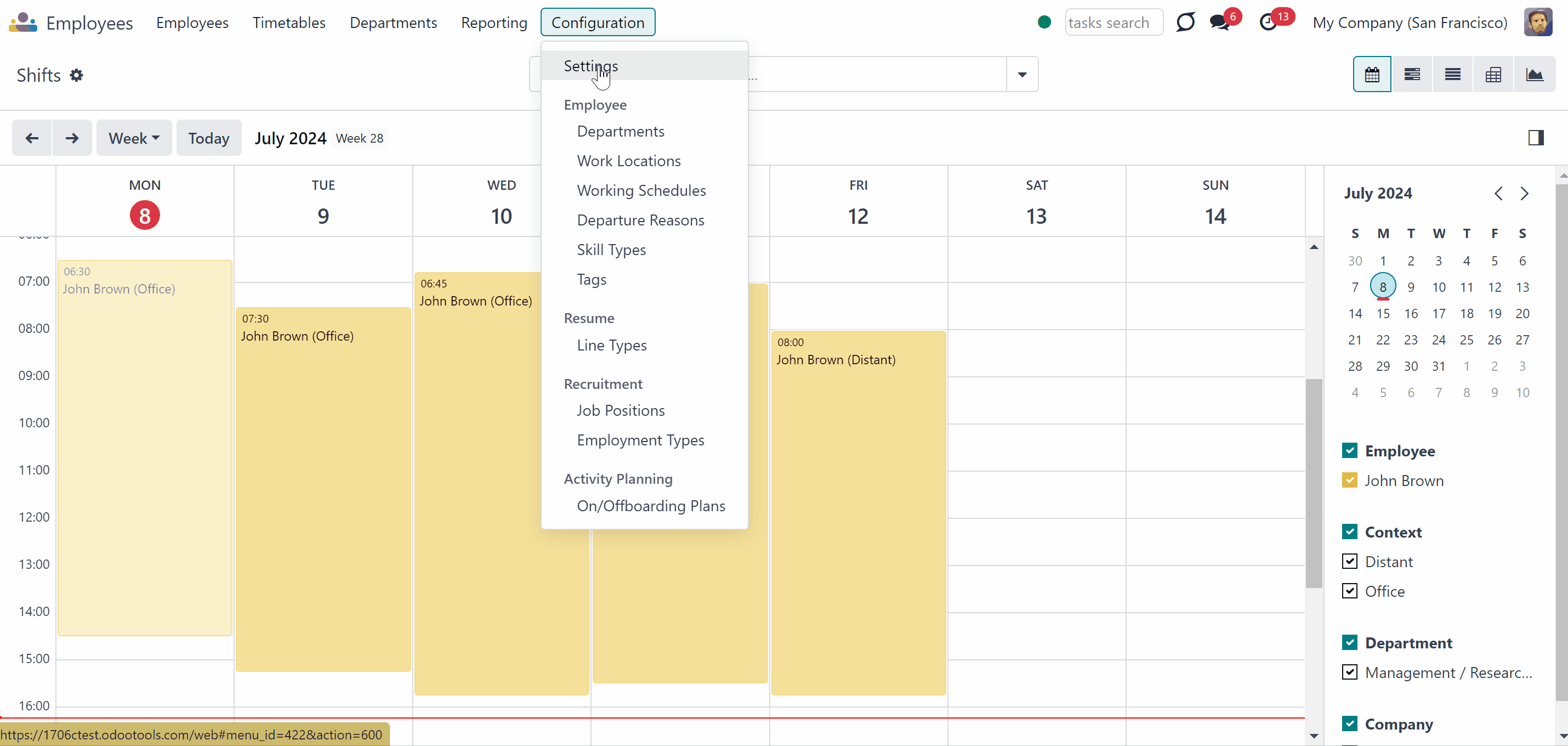Click the Employees app logo icon
Screen dimensions: 1568x746
click(x=23, y=22)
